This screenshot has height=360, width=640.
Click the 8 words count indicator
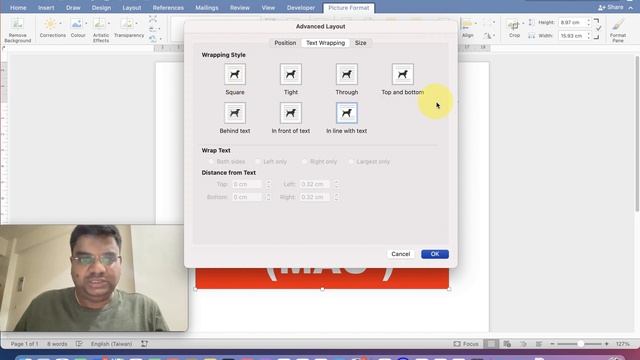coord(57,344)
